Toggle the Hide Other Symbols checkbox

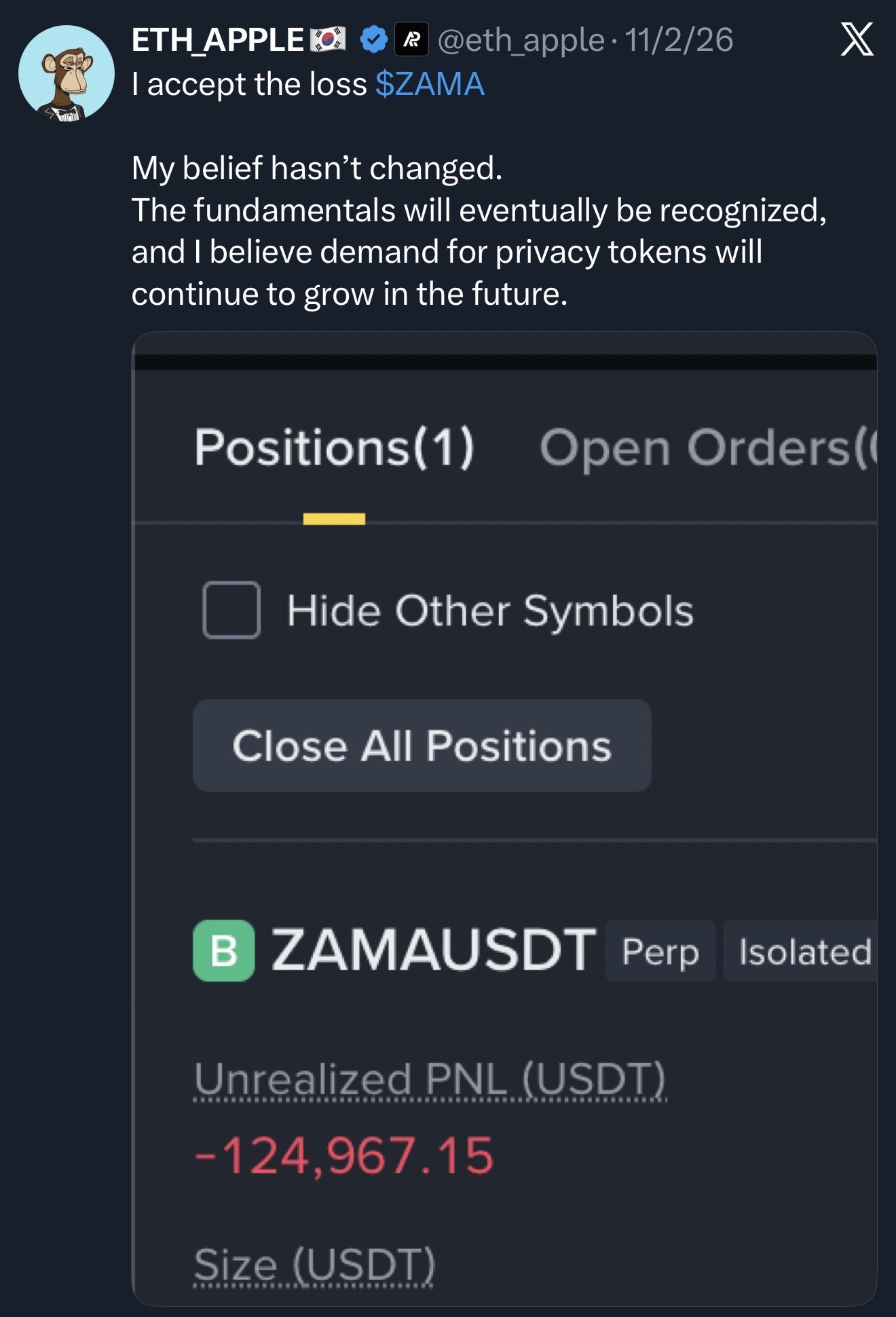pyautogui.click(x=231, y=610)
